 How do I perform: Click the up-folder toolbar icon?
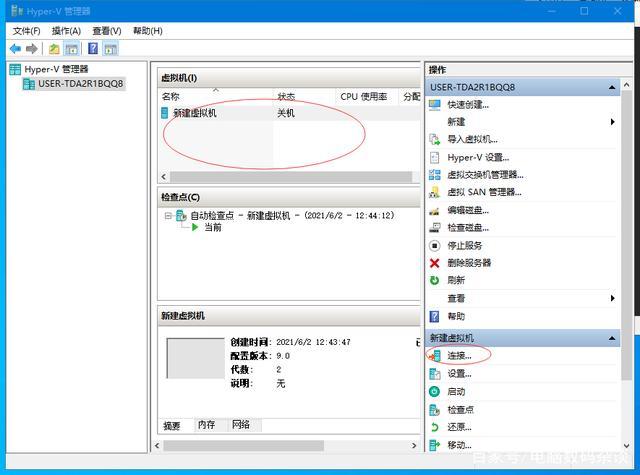pos(54,49)
